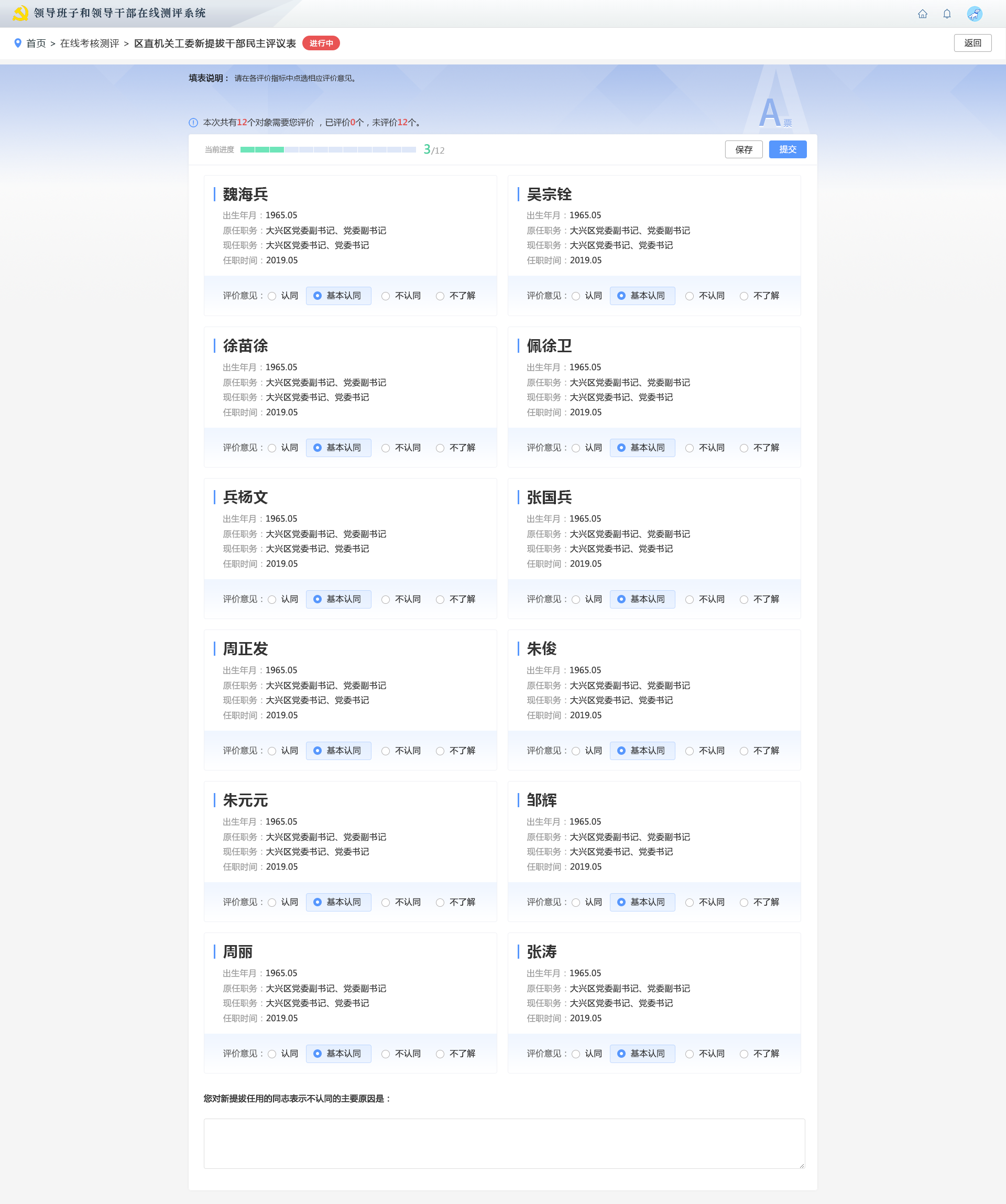1006x1204 pixels.
Task: Select 认同 for 兵杨文
Action: click(x=283, y=599)
